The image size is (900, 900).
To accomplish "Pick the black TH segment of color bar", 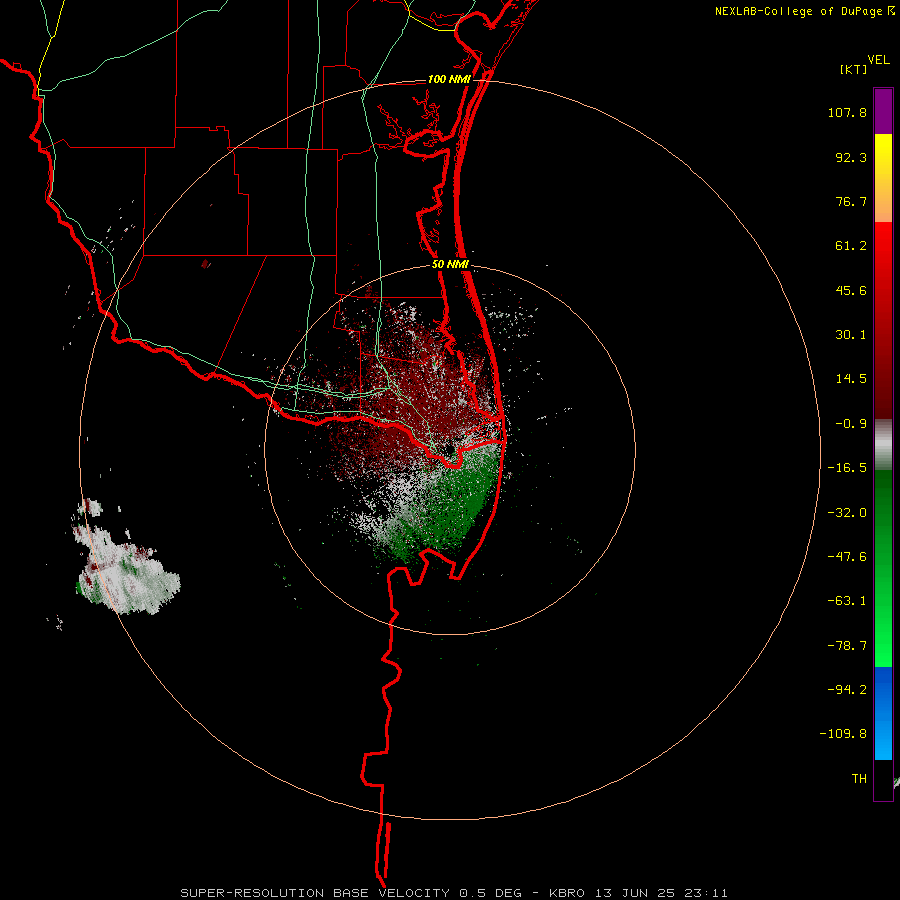I will pos(883,779).
